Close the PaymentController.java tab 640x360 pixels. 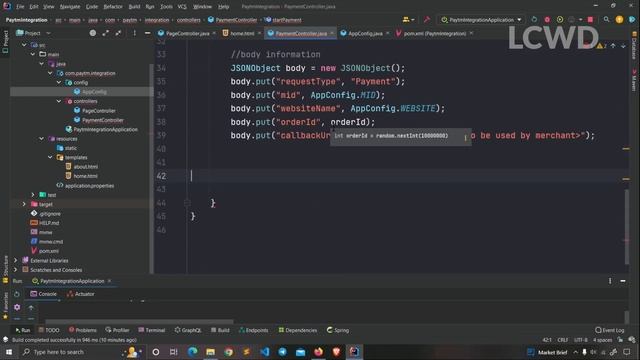(x=332, y=33)
